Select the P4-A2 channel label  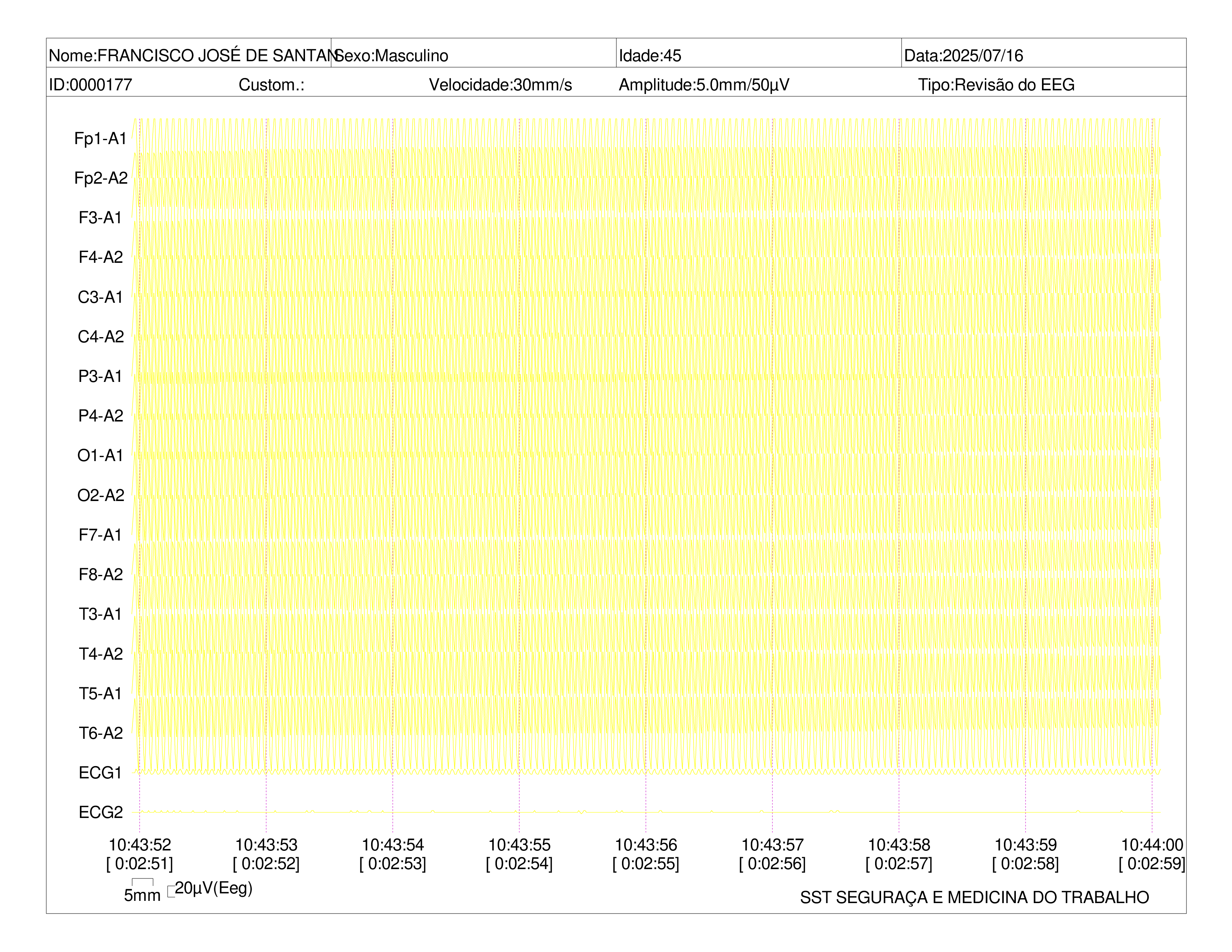click(x=100, y=416)
